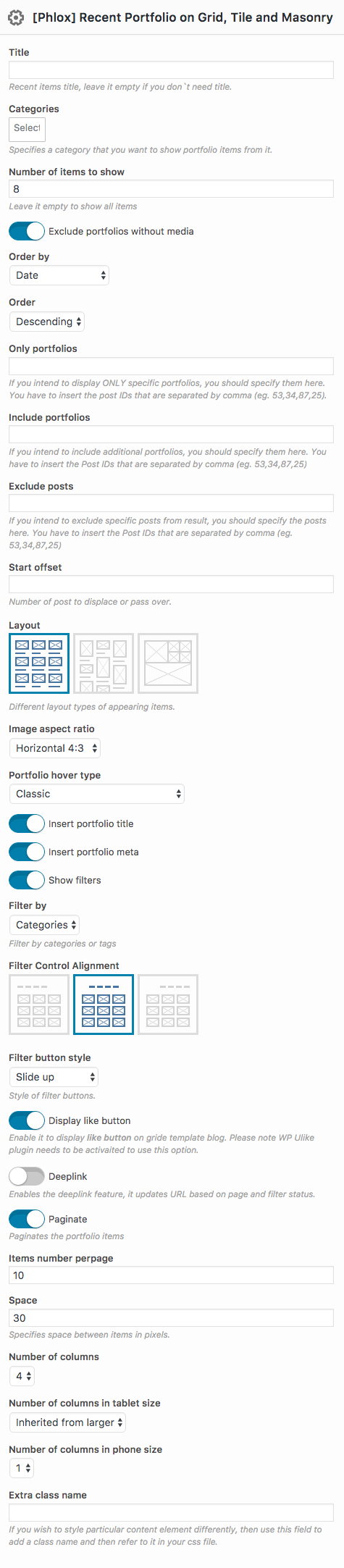Choose right filter control alignment icon
Screen dimensions: 344x1568
click(x=168, y=1005)
